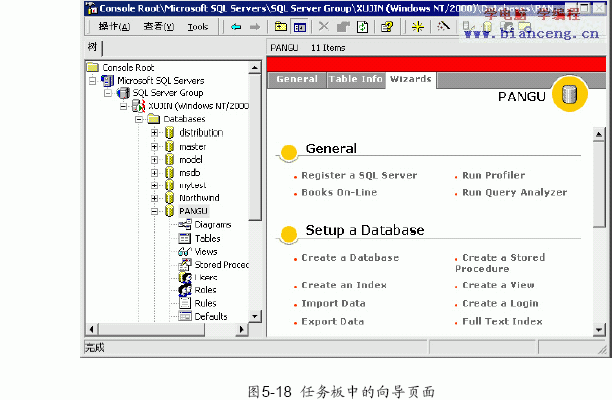Expand the model database node
The width and height of the screenshot is (612, 400).
(155, 160)
